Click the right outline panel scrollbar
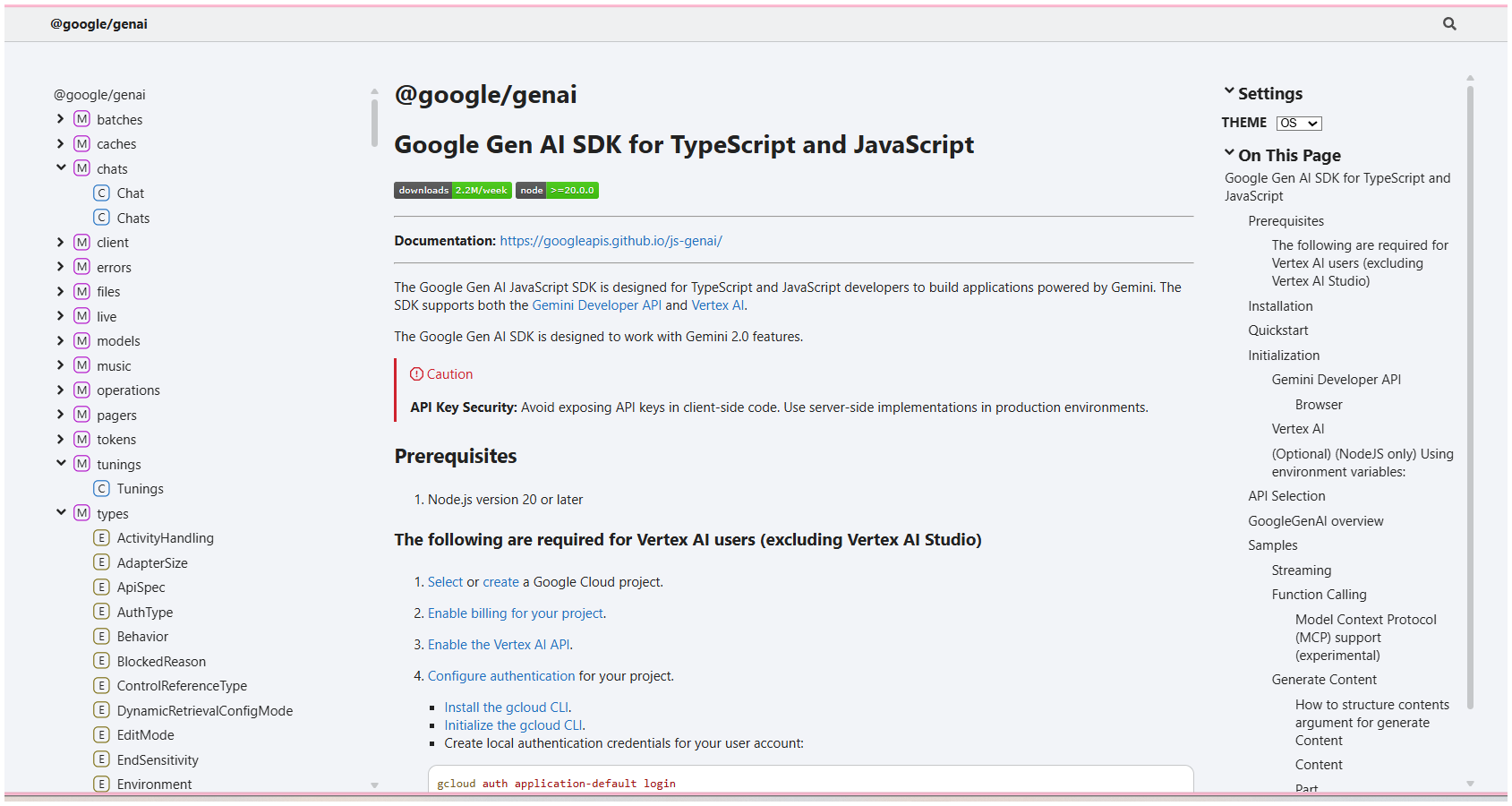The image size is (1512, 806). [1470, 397]
